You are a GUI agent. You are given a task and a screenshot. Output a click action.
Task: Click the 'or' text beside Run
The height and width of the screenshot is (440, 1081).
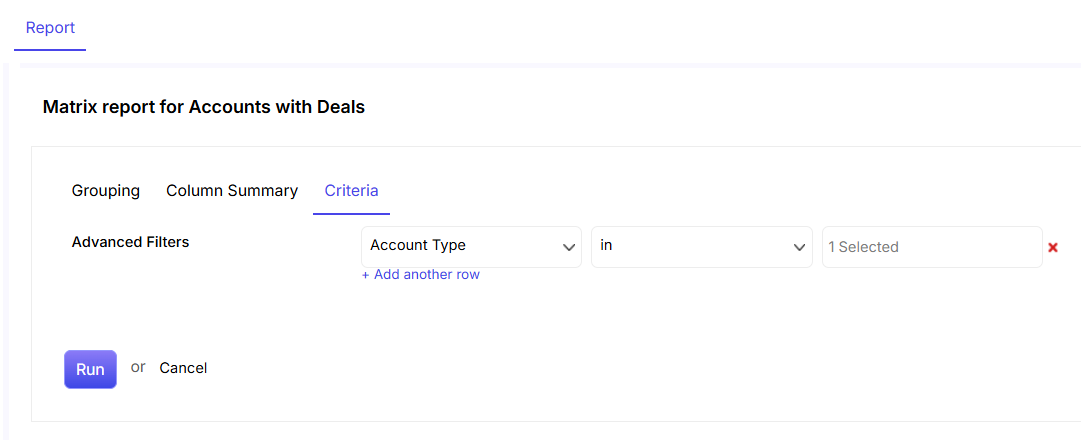139,367
